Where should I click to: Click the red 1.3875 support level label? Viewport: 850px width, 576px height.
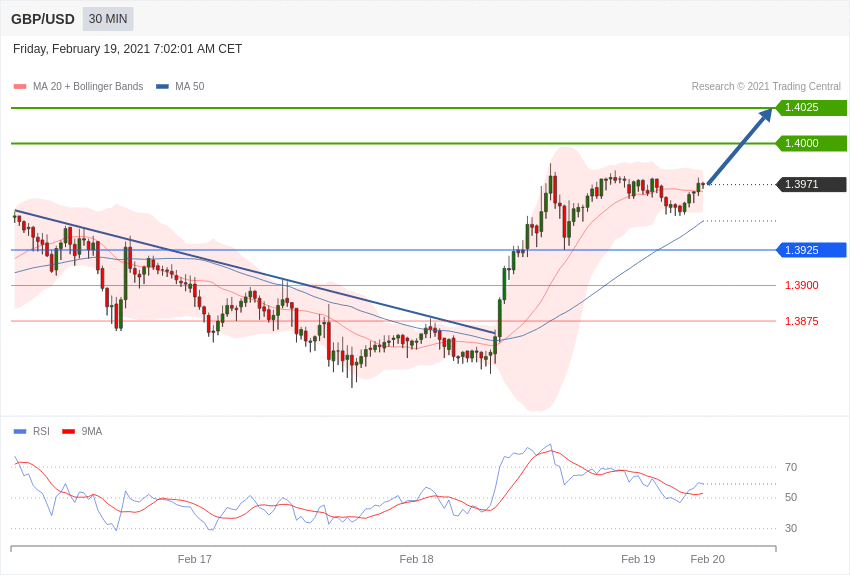(801, 321)
